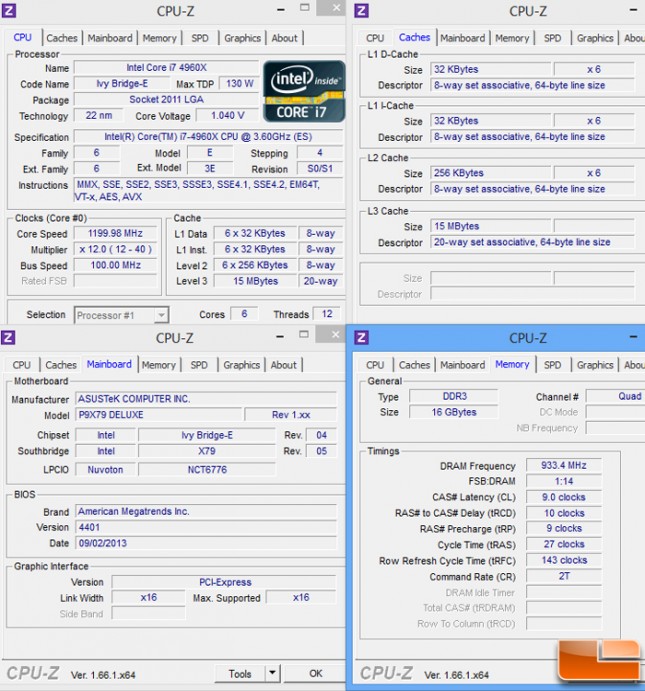Screen dimensions: 645x691
Task: Click the Tools button in Mainboard window
Action: pyautogui.click(x=240, y=673)
